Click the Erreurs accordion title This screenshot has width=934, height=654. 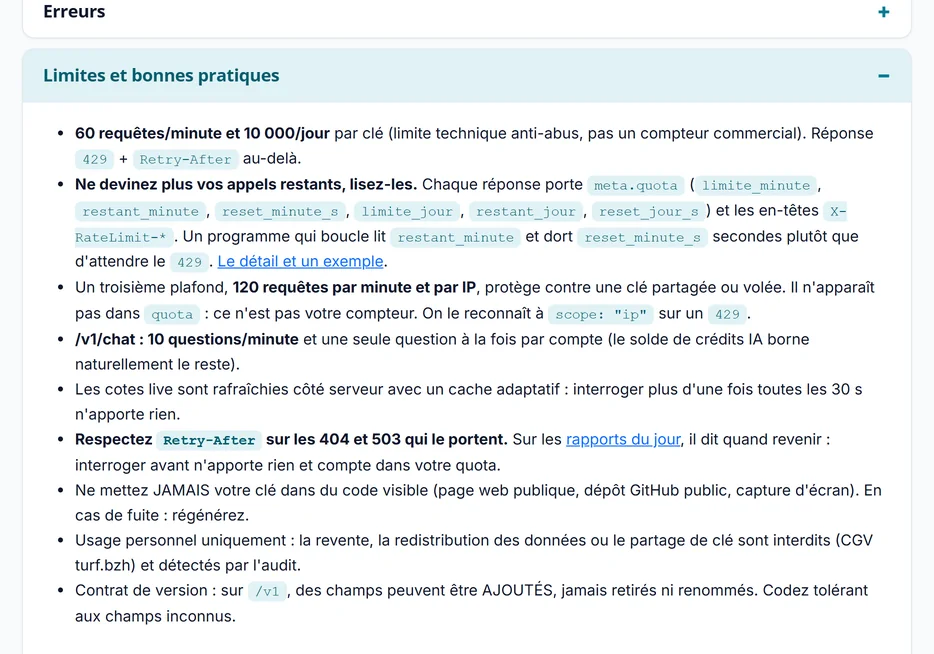click(74, 11)
